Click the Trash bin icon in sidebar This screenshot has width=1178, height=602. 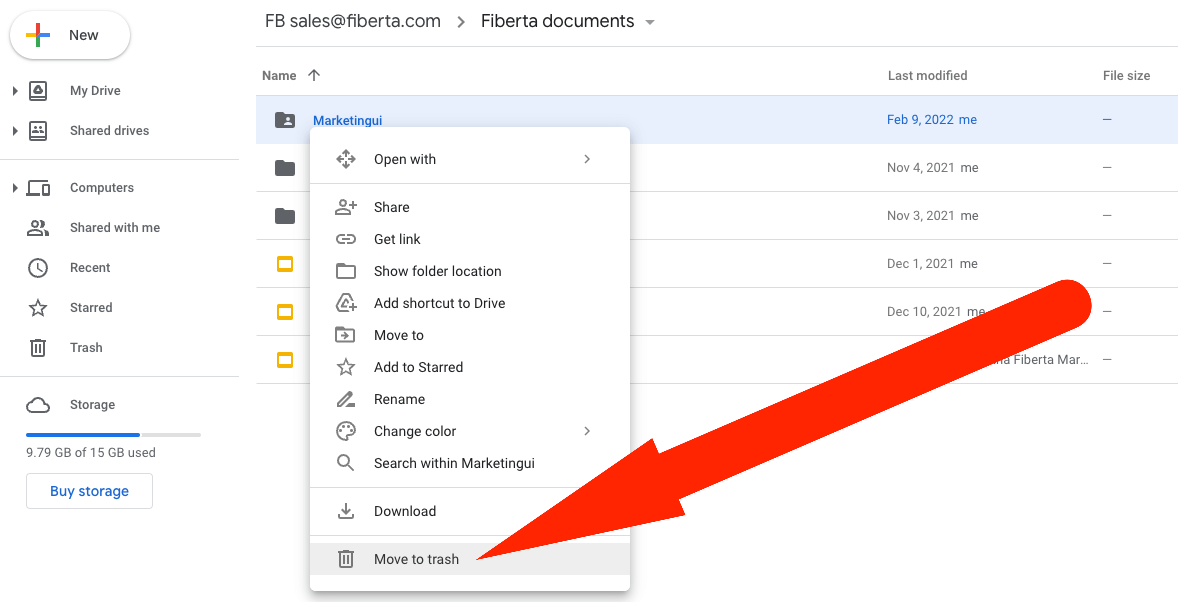38,348
